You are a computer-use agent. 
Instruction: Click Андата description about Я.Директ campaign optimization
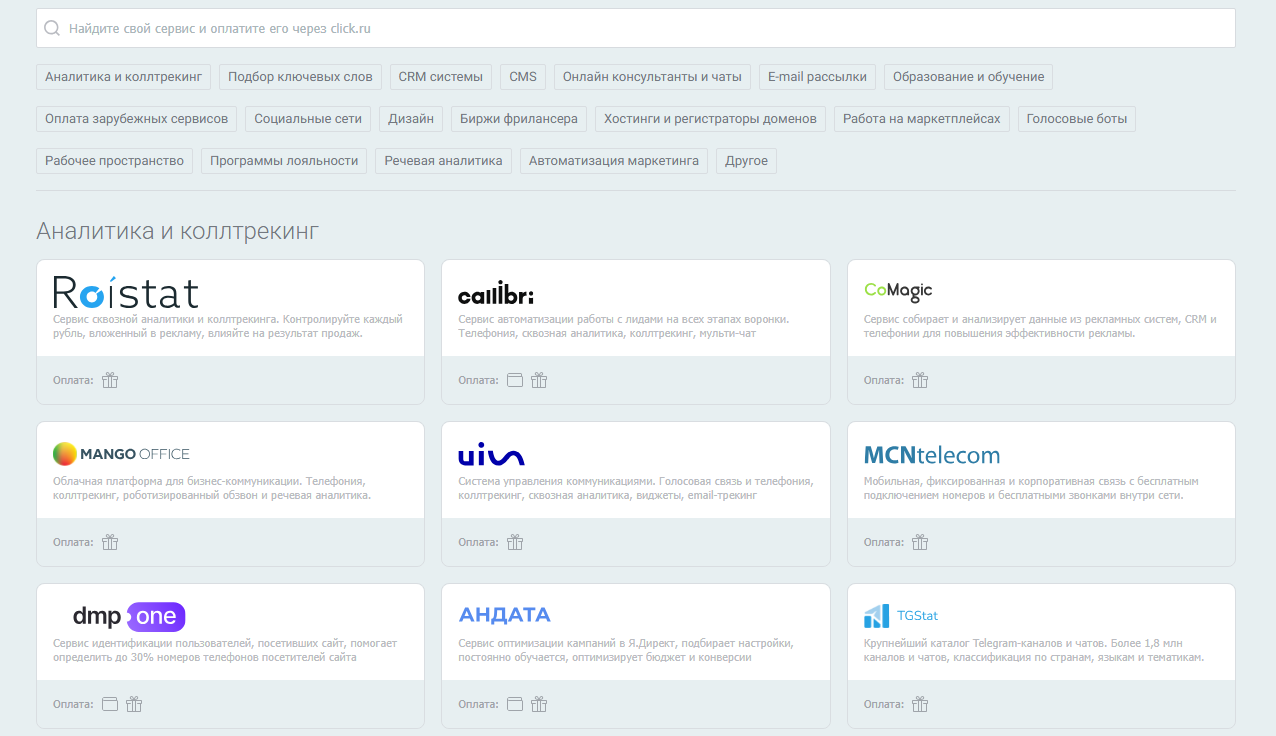click(x=625, y=650)
